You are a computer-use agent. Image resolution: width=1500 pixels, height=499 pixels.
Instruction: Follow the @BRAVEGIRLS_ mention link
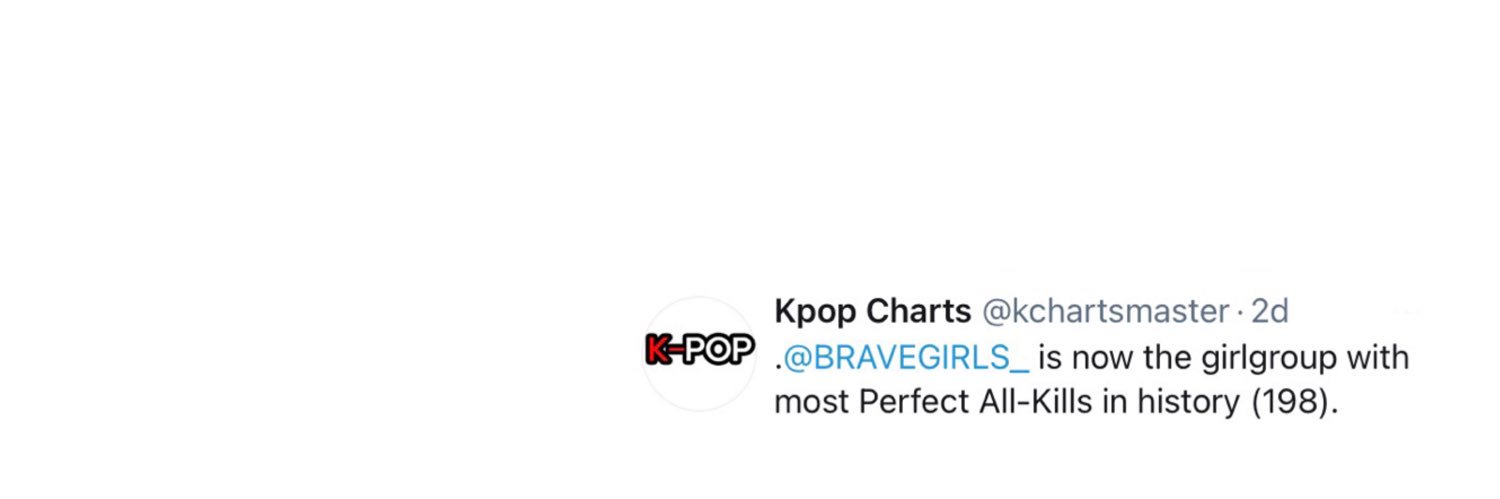tap(906, 358)
